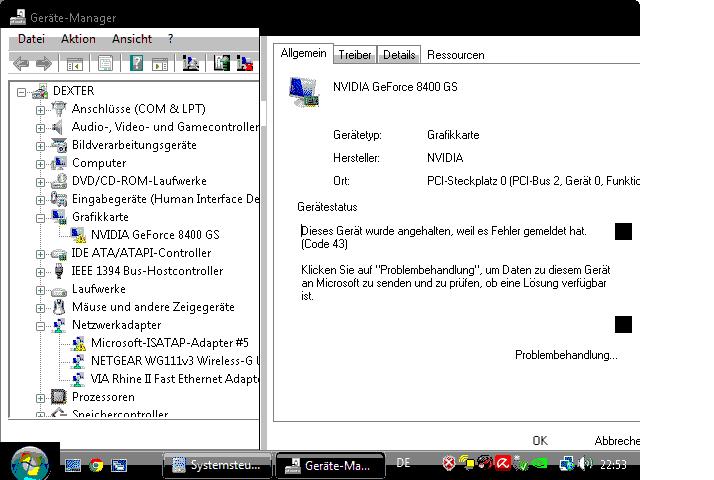Click the Mäuse und andere Zeigegeräte icon

coord(59,306)
